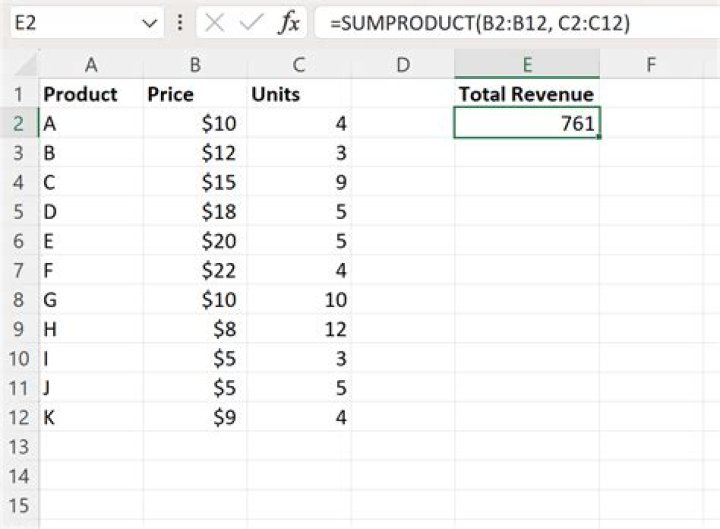Select column B header
This screenshot has width=720, height=529.
[195, 65]
